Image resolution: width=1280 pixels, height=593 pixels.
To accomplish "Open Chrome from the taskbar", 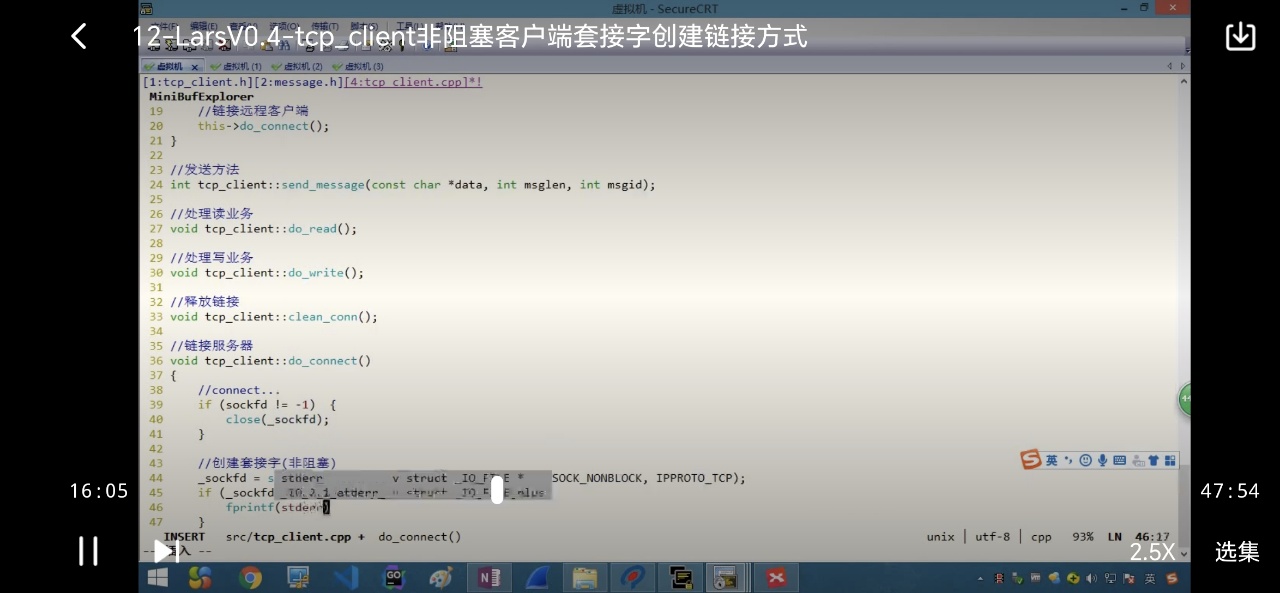I will [250, 577].
